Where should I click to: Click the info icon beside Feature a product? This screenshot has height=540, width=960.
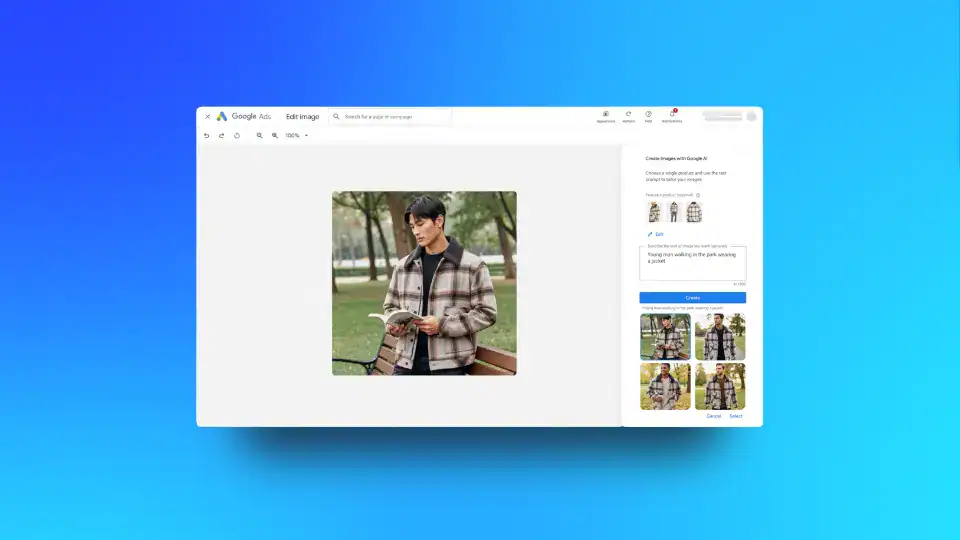[x=698, y=195]
